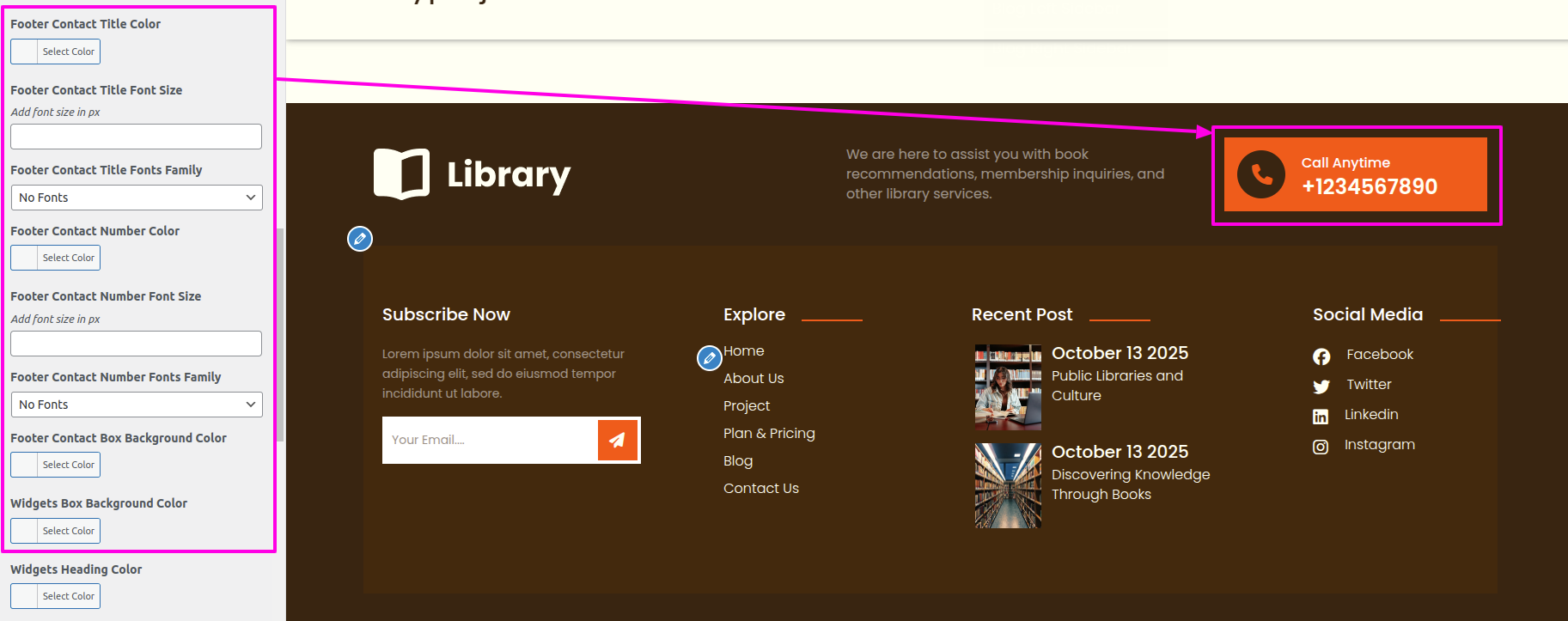Click the Linkedin icon
Screen dimensions: 1568x621
(1321, 417)
